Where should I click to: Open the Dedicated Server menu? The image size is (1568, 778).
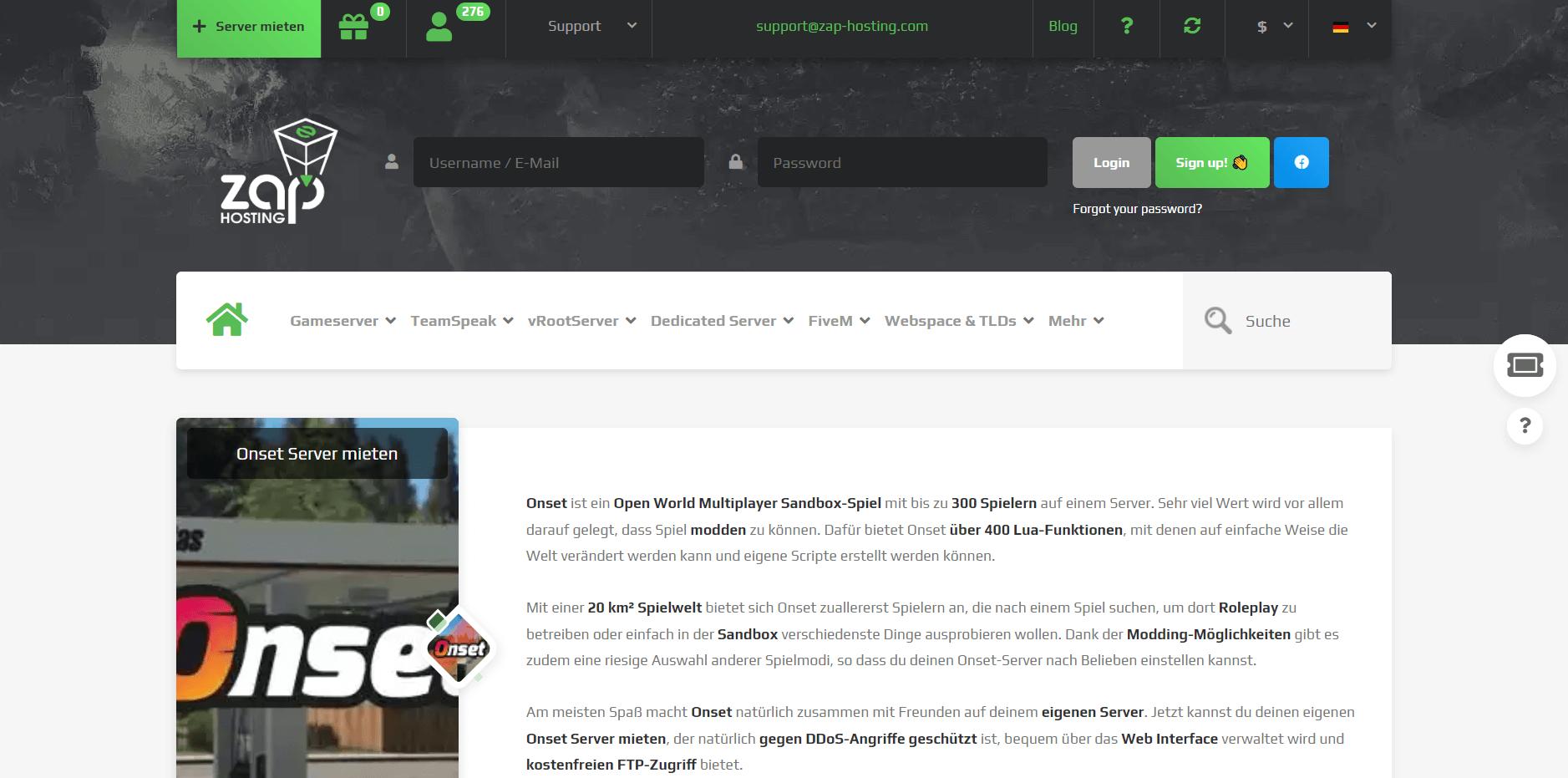tap(722, 321)
